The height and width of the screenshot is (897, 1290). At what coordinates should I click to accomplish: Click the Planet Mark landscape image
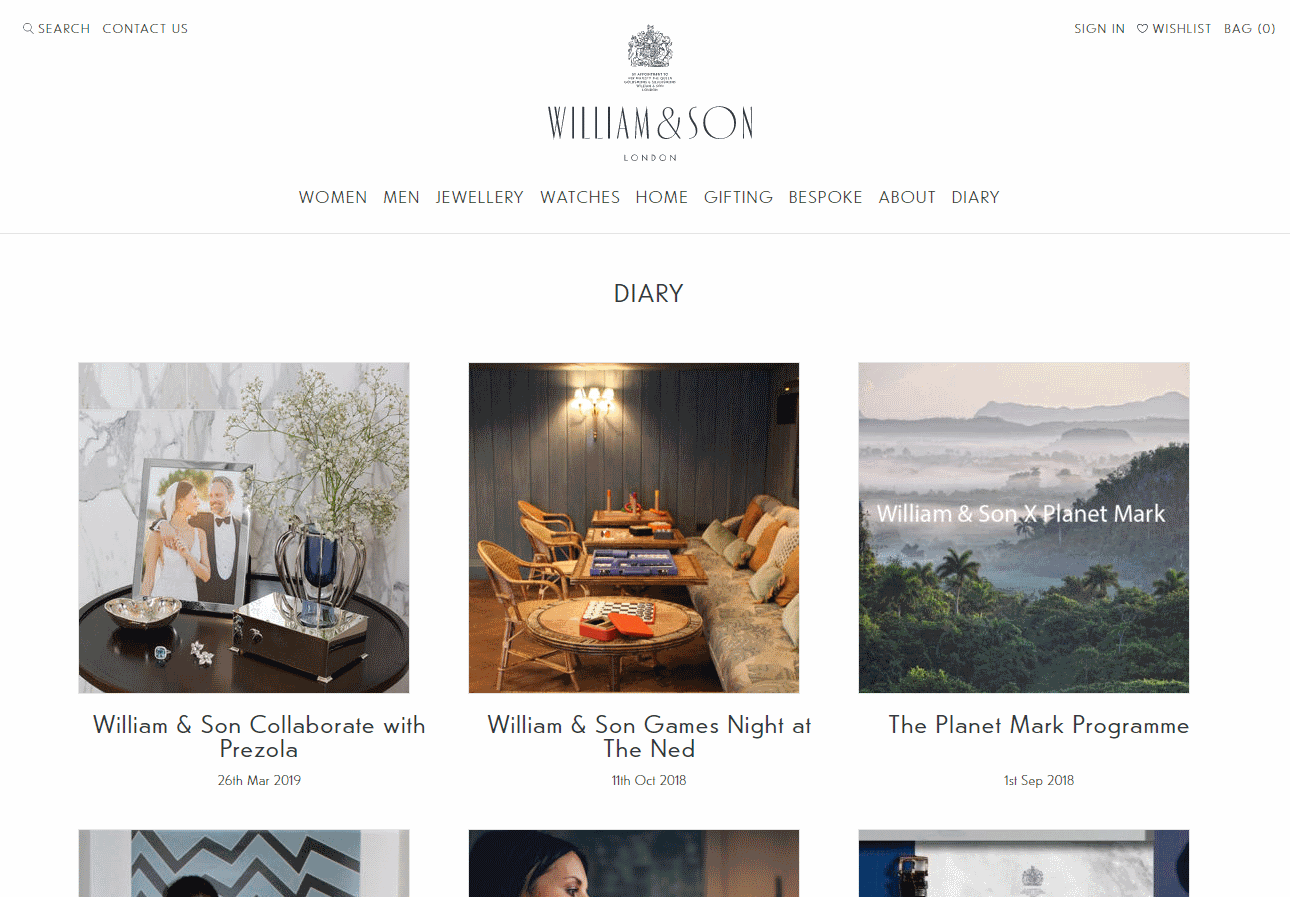pos(1024,528)
